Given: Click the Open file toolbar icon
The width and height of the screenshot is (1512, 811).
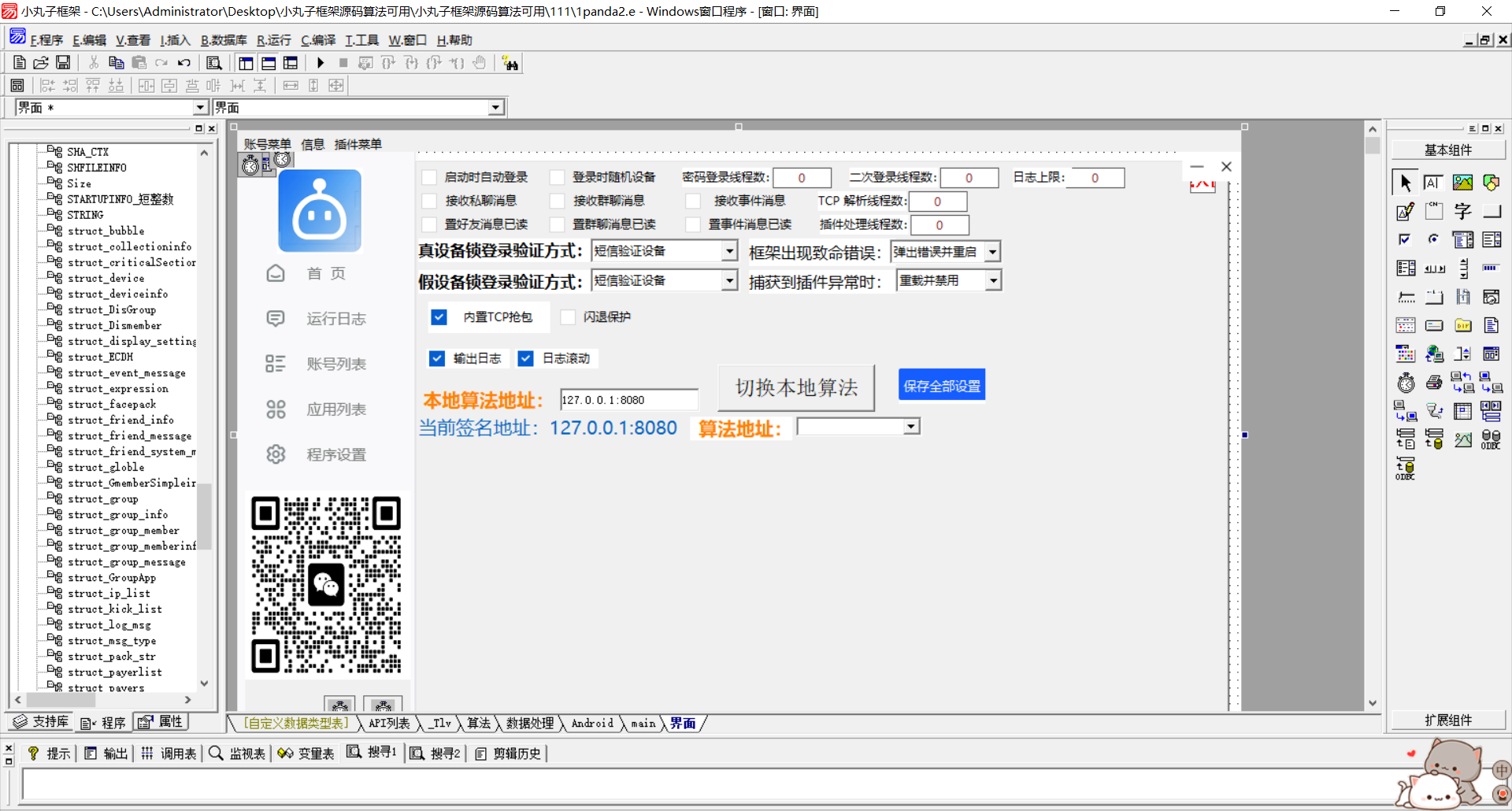Looking at the screenshot, I should click(41, 63).
